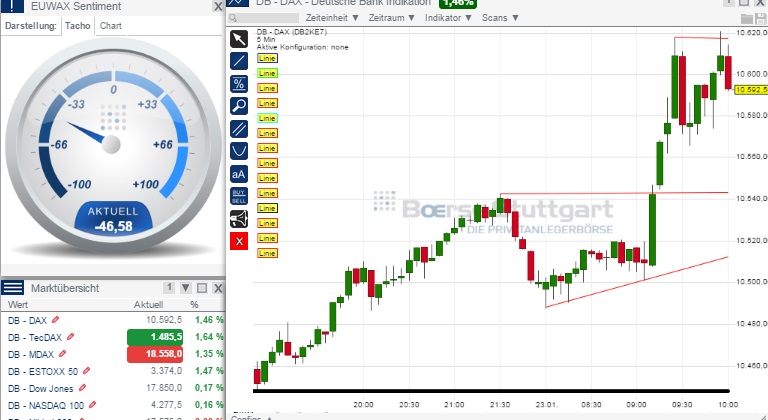The width and height of the screenshot is (768, 420).
Task: Select the percent retracement tool
Action: tap(239, 84)
